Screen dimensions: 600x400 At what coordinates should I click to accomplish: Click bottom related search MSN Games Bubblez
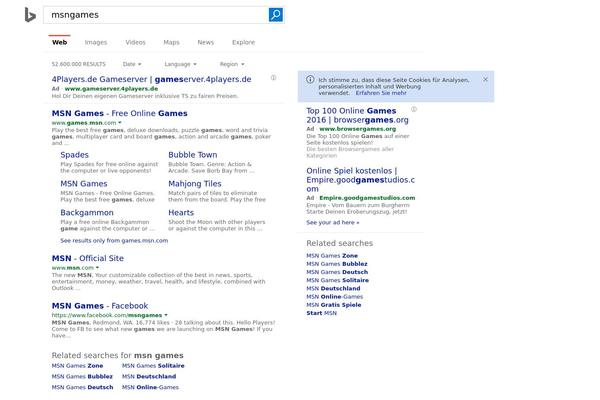coord(82,376)
